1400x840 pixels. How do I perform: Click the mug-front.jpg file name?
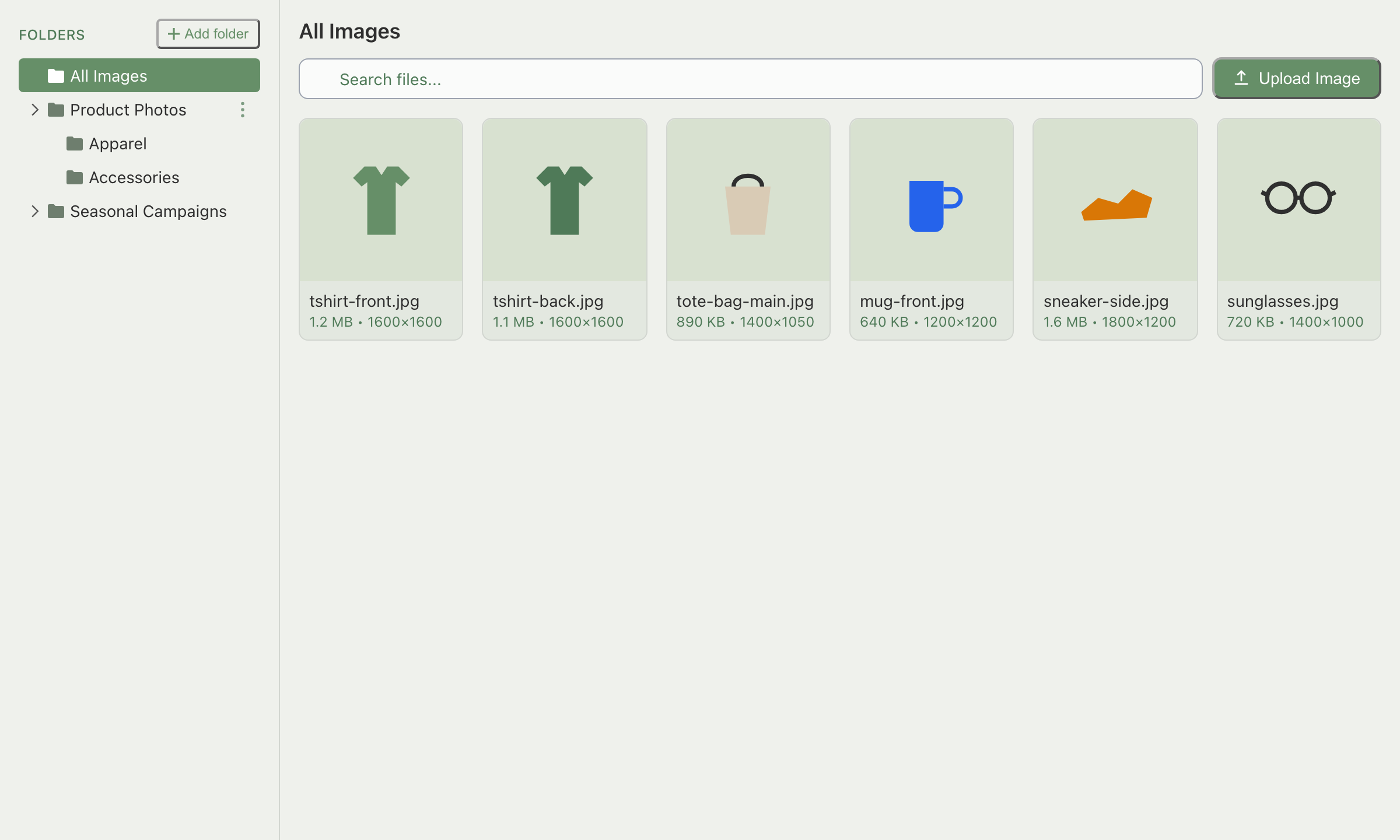[x=912, y=302]
